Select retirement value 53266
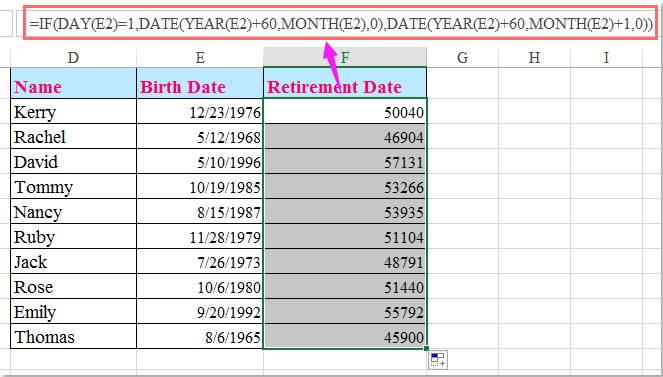Viewport: 663px width, 377px height. [x=345, y=186]
